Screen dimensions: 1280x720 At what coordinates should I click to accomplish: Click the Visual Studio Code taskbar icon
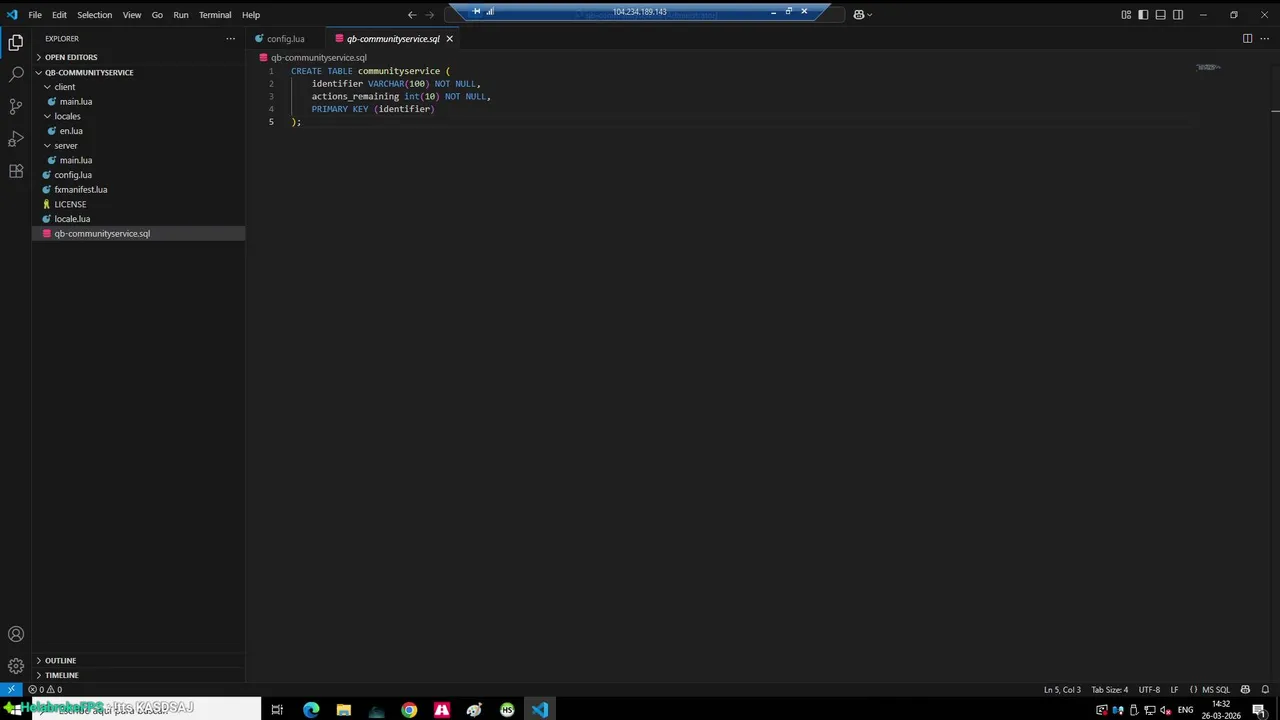[540, 710]
